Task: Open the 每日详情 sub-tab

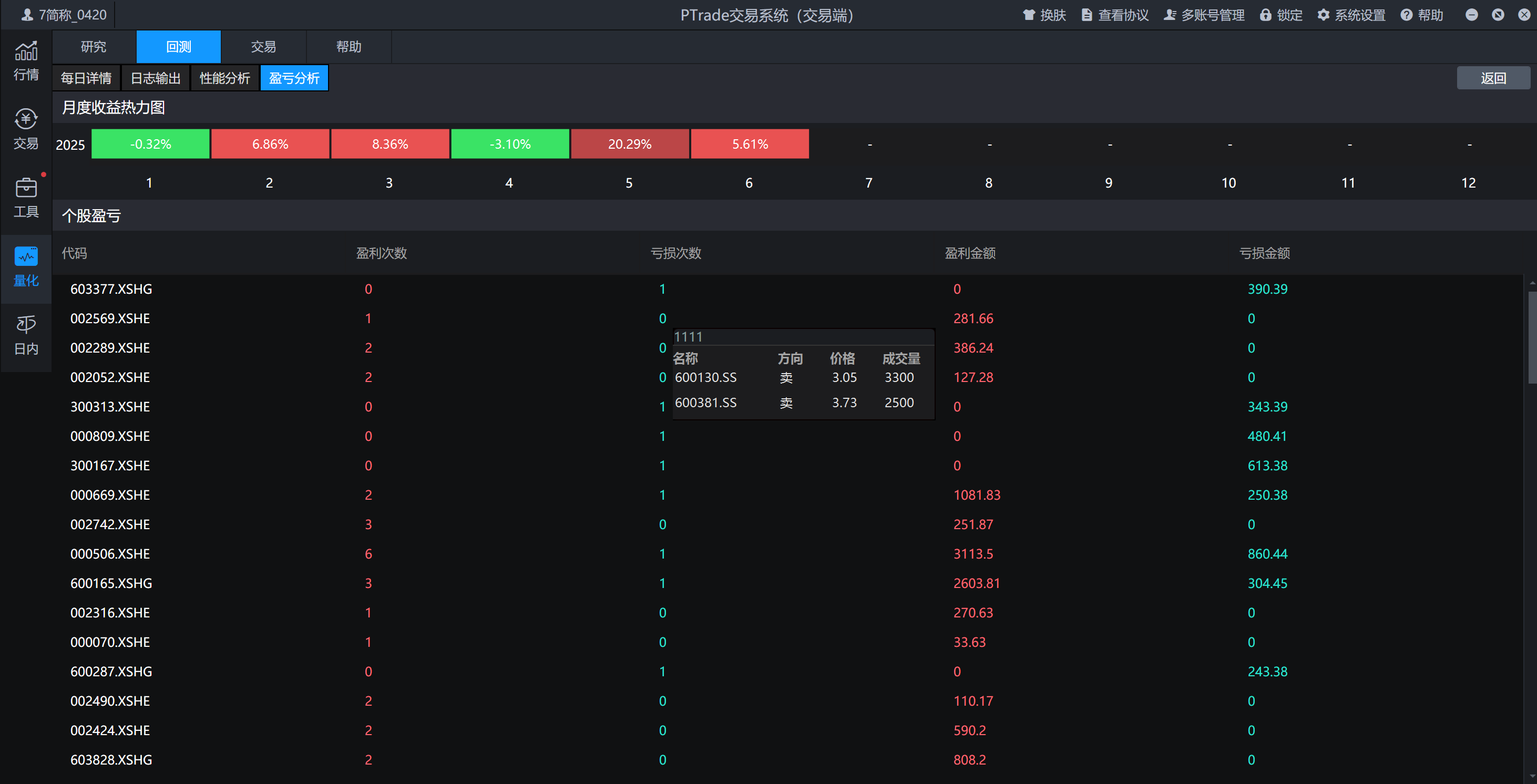Action: tap(86, 78)
